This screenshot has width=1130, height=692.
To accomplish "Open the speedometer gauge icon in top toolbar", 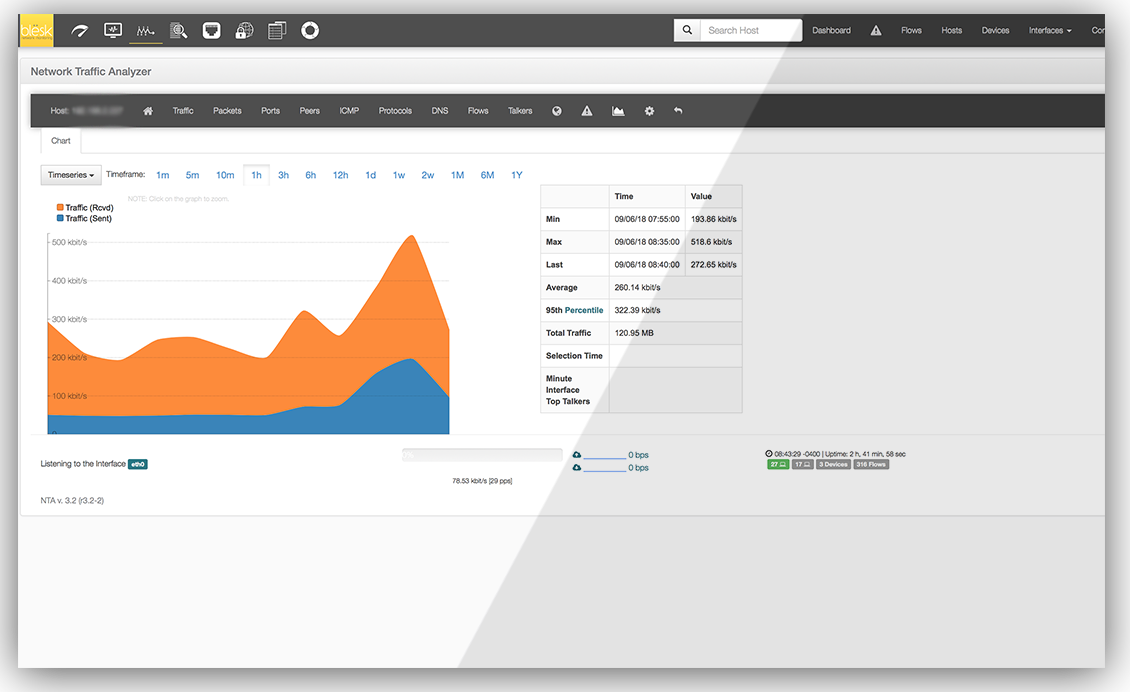I will click(x=80, y=31).
